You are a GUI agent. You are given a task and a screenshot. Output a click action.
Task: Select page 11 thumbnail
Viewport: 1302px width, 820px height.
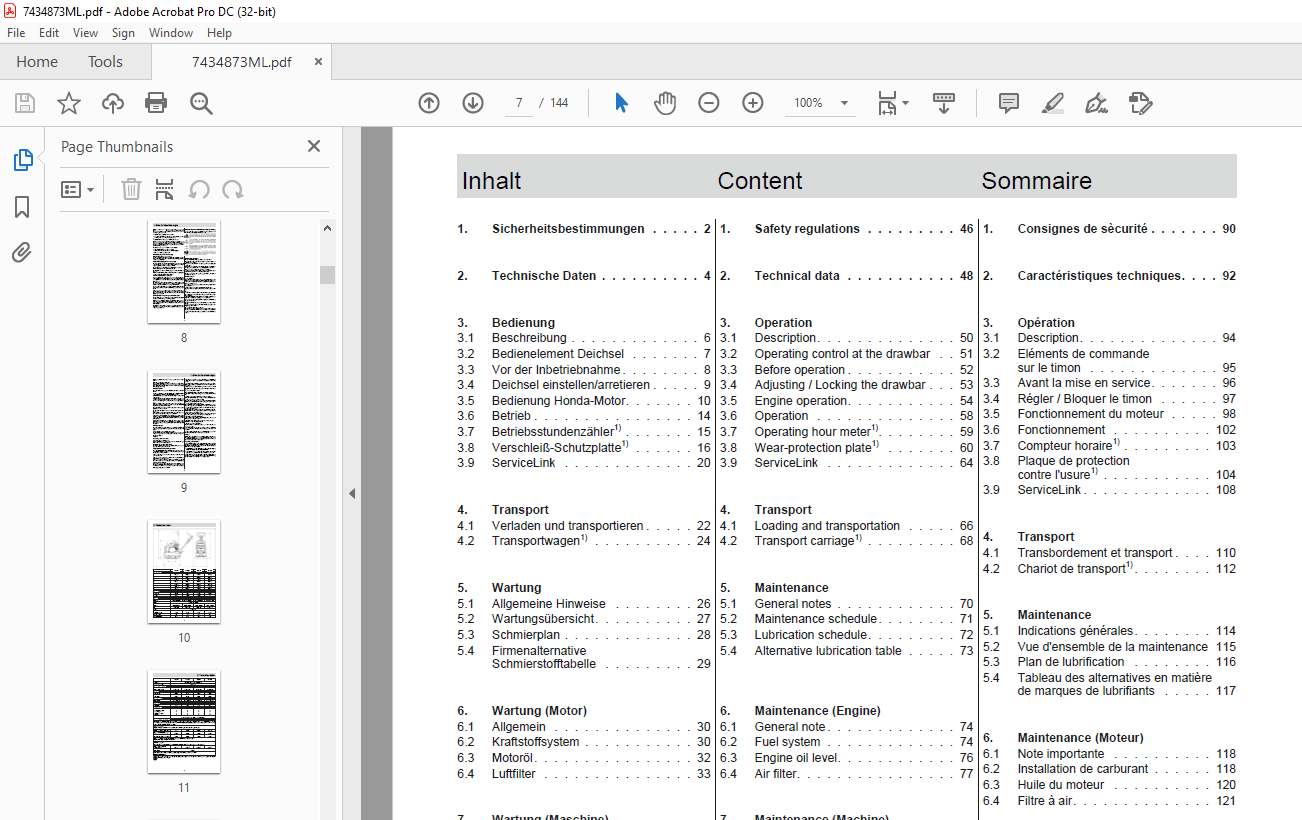tap(184, 722)
